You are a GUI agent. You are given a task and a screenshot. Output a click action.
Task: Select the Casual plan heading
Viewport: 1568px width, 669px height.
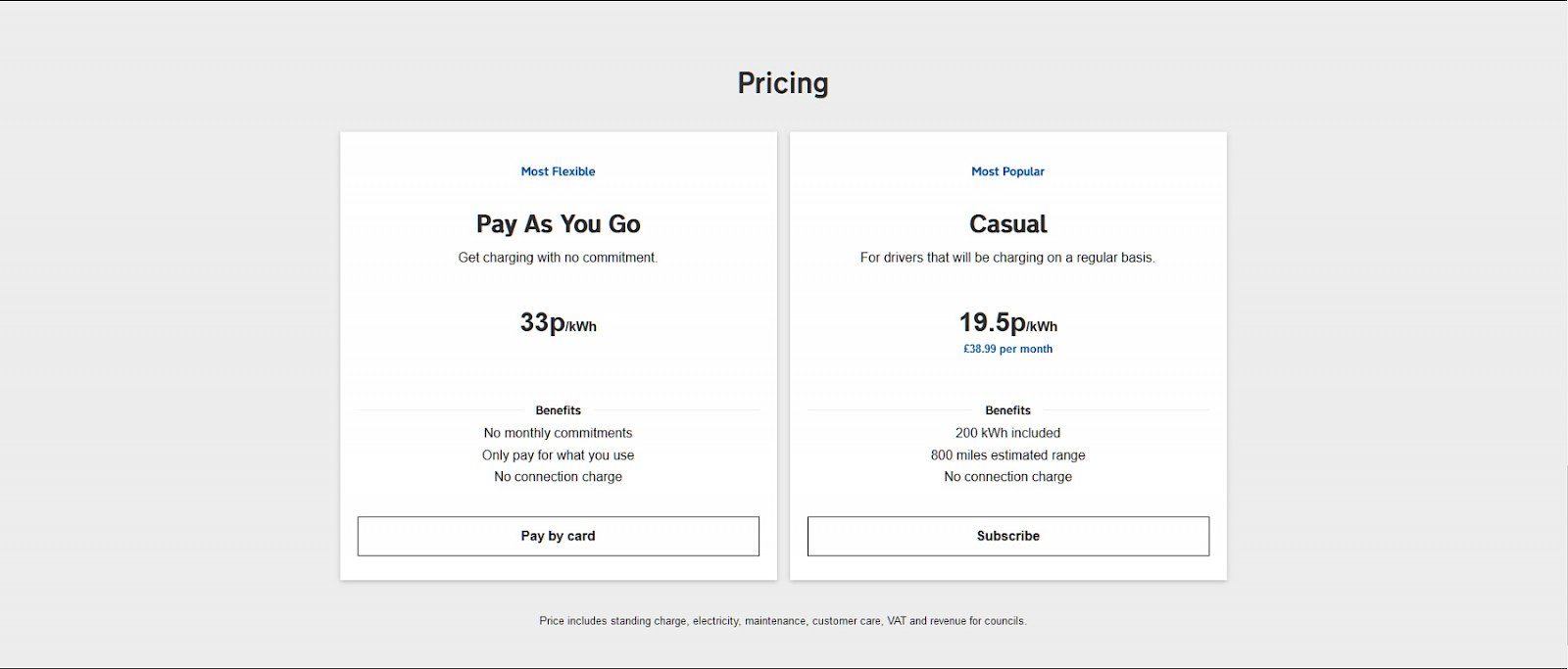click(1007, 224)
